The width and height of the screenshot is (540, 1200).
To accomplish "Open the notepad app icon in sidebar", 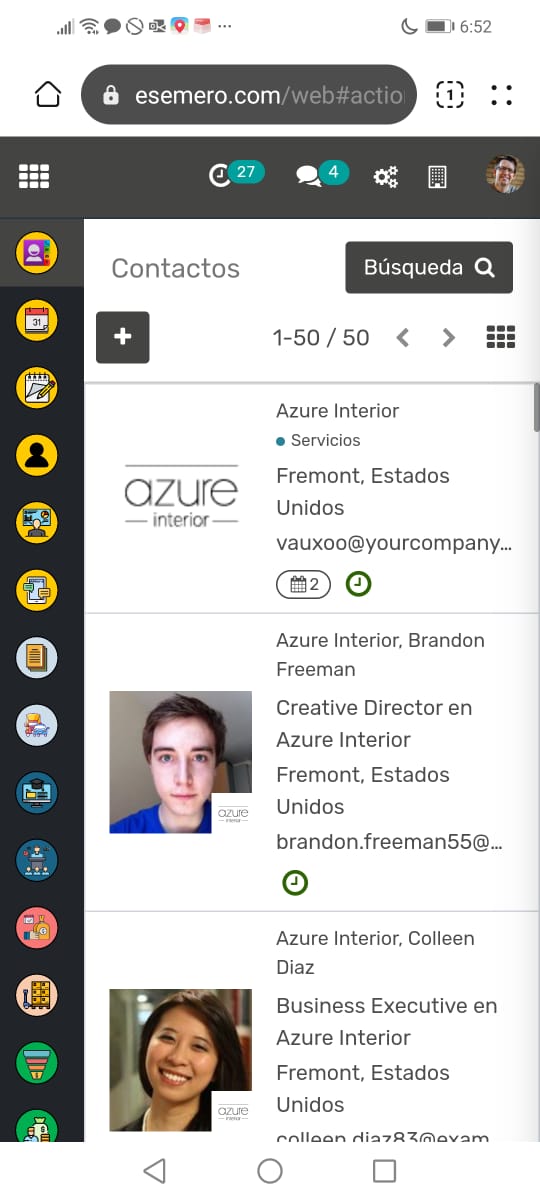I will 37,389.
